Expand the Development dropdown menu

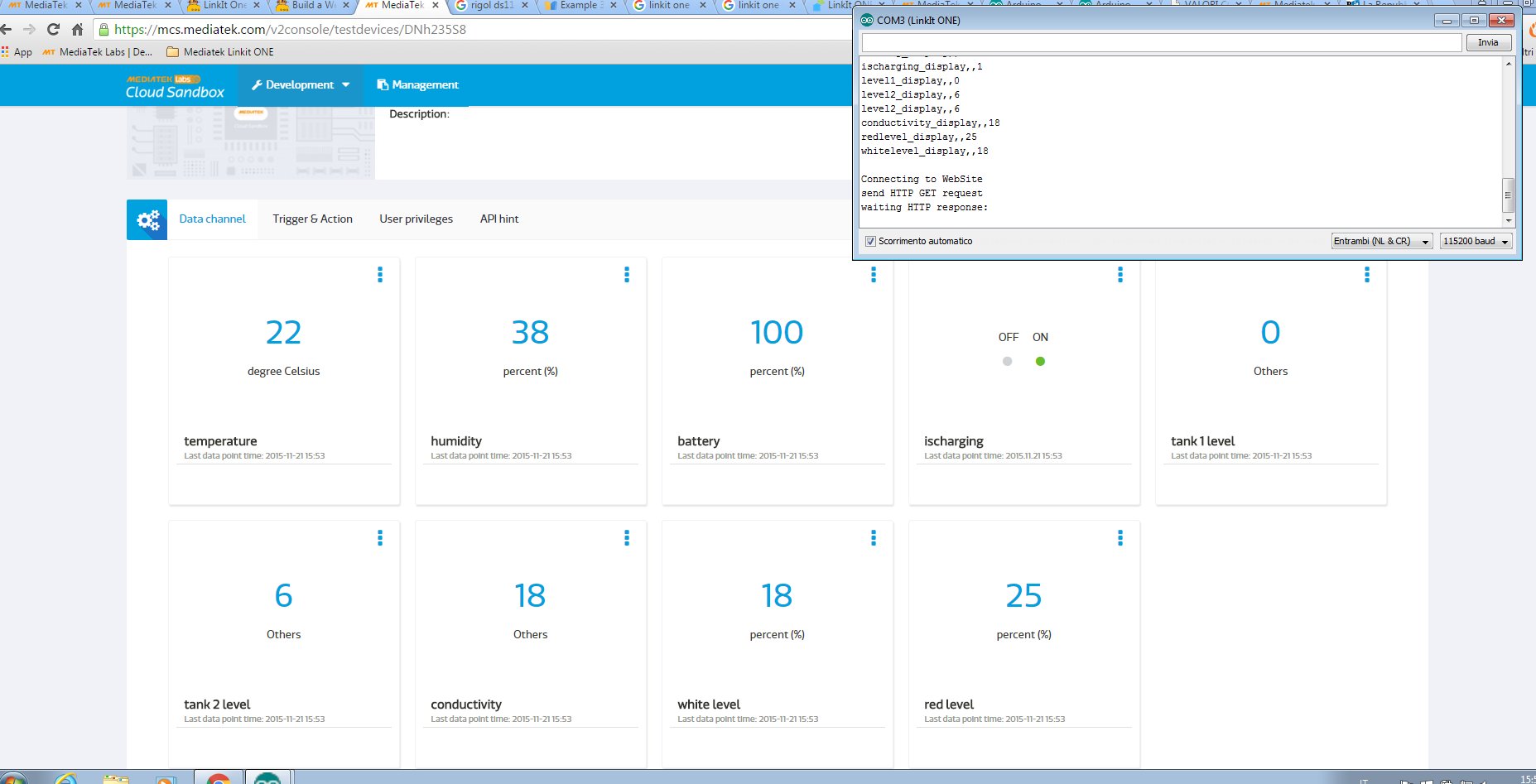(x=301, y=85)
